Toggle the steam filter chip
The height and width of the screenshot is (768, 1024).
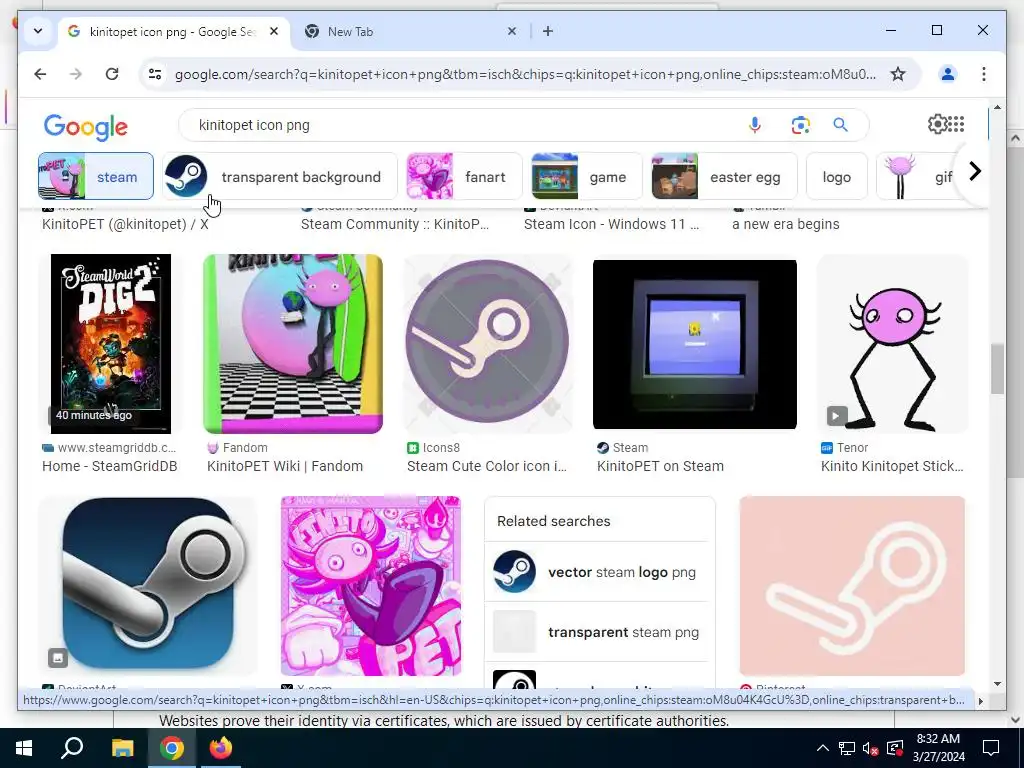click(96, 176)
